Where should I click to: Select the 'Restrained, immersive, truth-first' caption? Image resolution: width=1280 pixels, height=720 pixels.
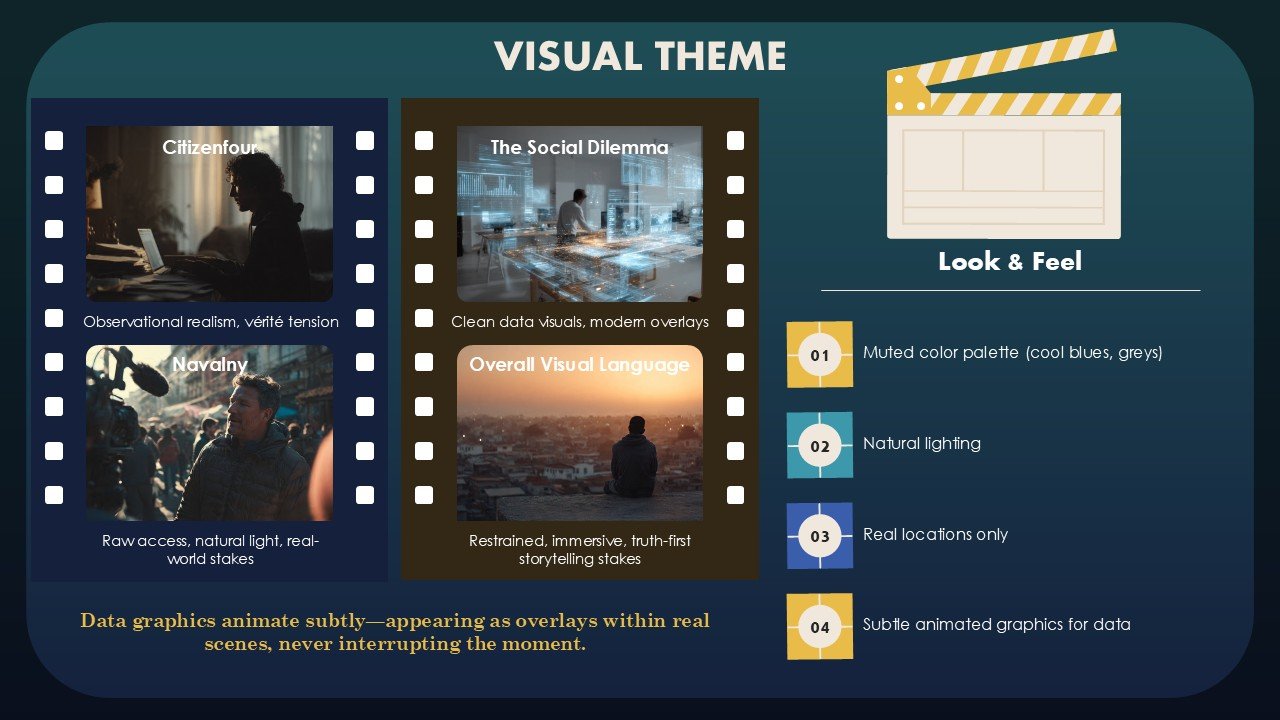[580, 550]
